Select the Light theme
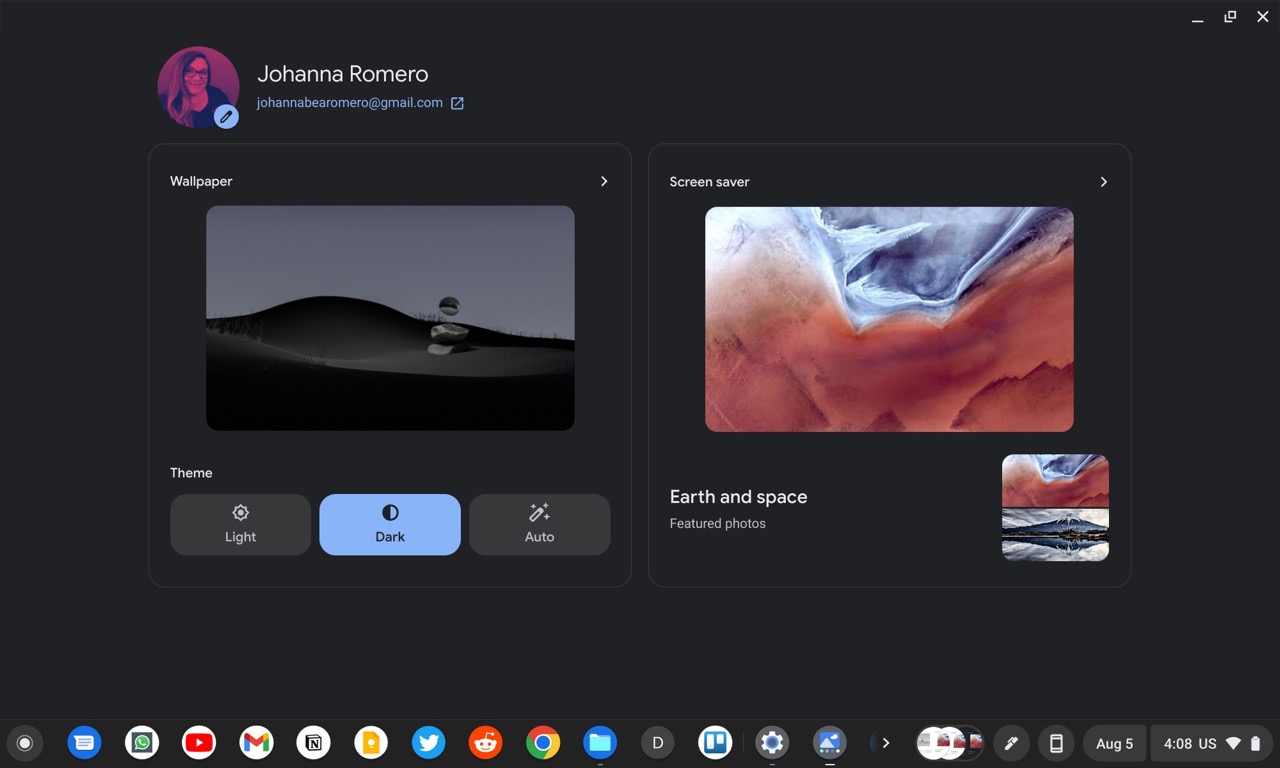Image resolution: width=1280 pixels, height=768 pixels. 240,524
